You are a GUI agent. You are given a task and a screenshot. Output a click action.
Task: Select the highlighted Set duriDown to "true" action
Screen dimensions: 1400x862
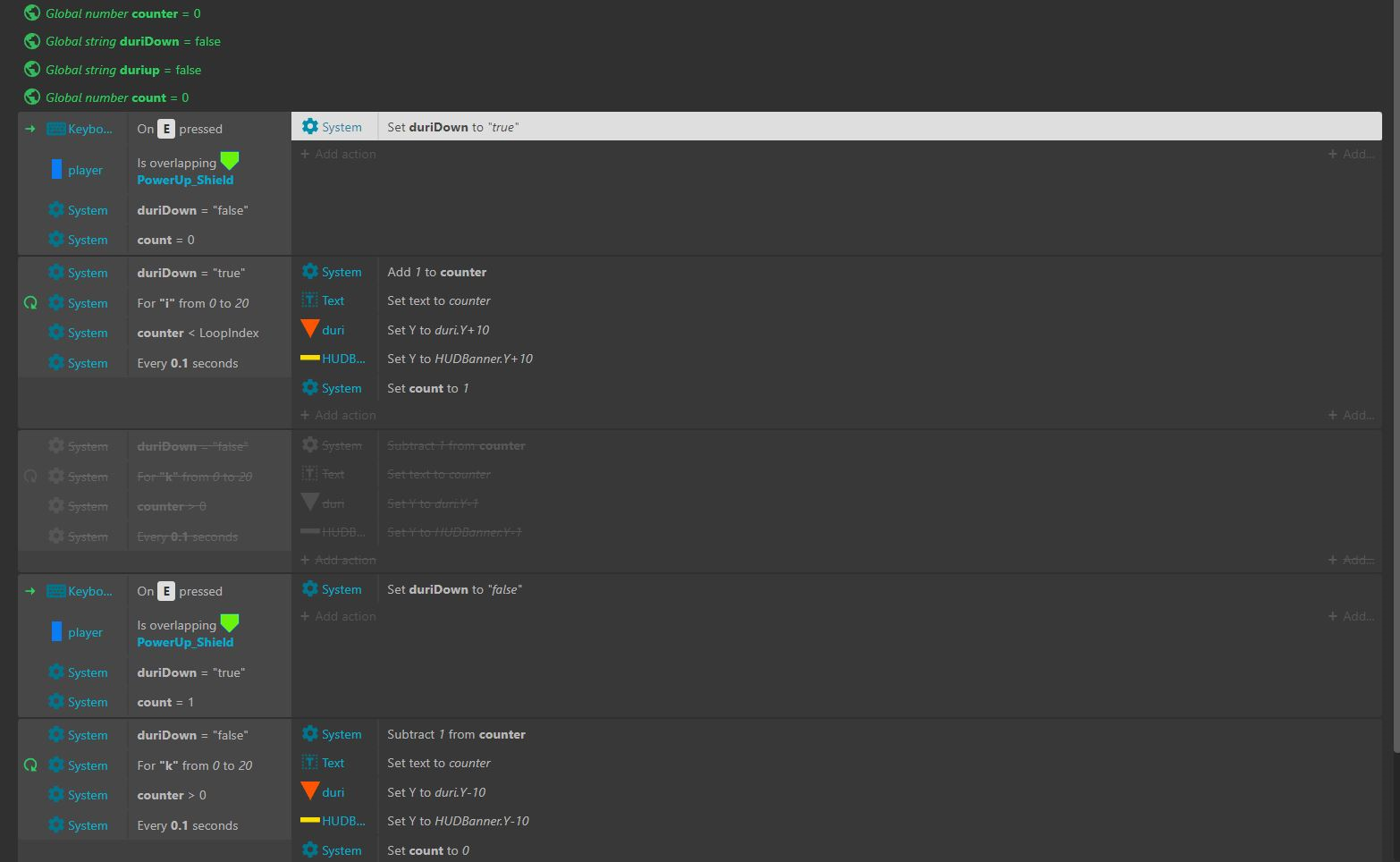point(836,126)
